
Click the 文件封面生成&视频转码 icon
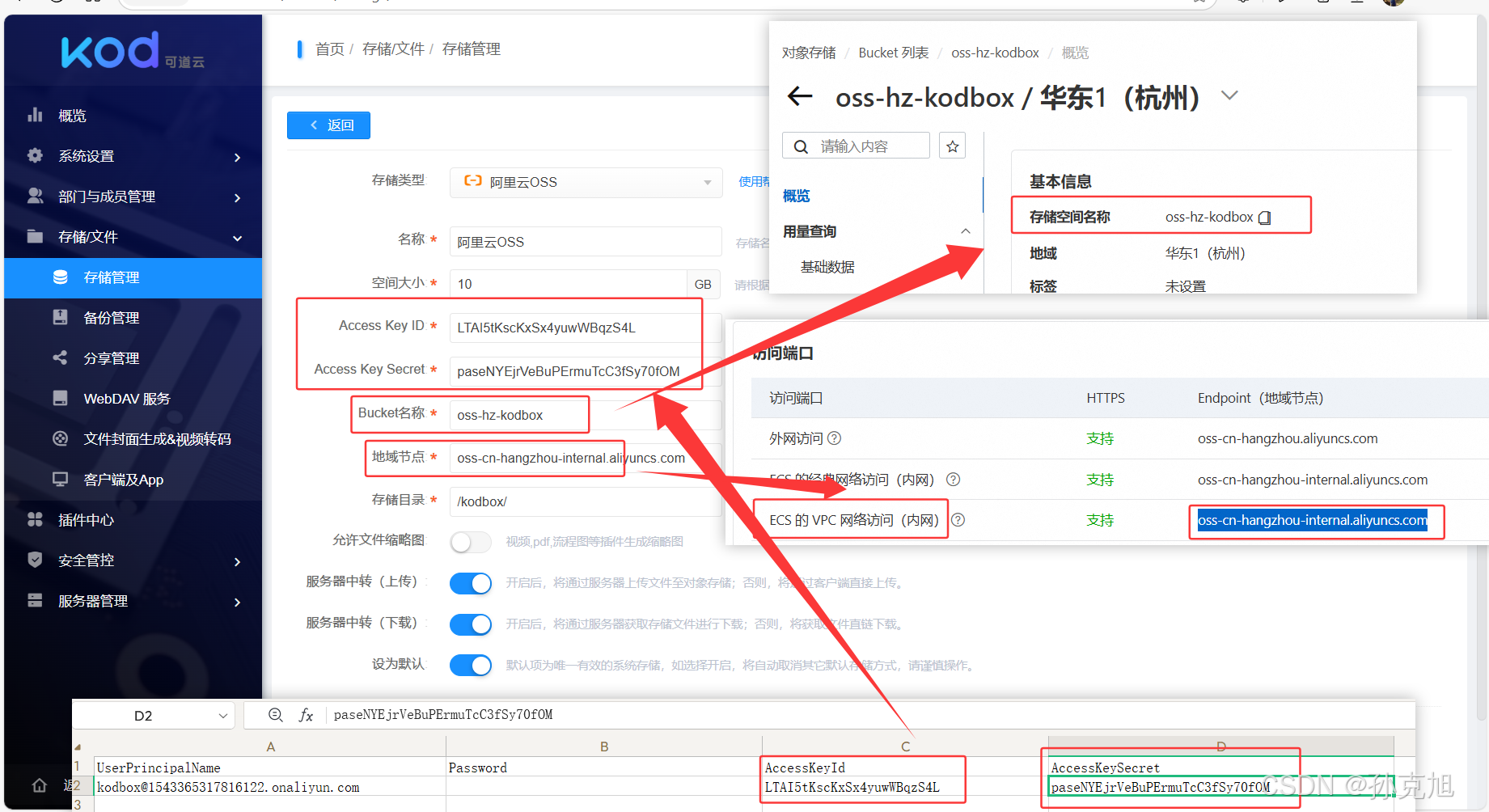coord(61,438)
